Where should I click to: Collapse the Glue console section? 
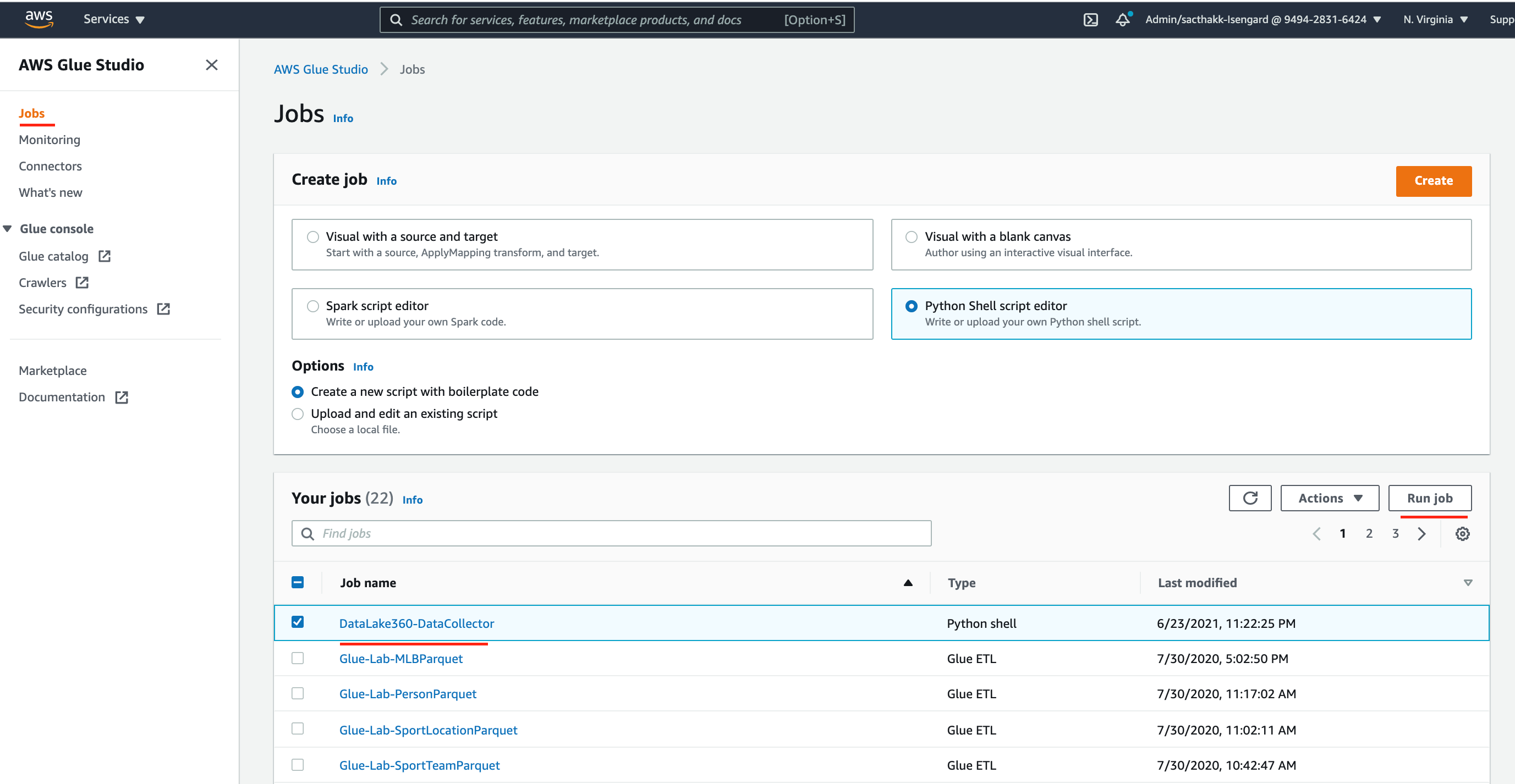click(8, 229)
